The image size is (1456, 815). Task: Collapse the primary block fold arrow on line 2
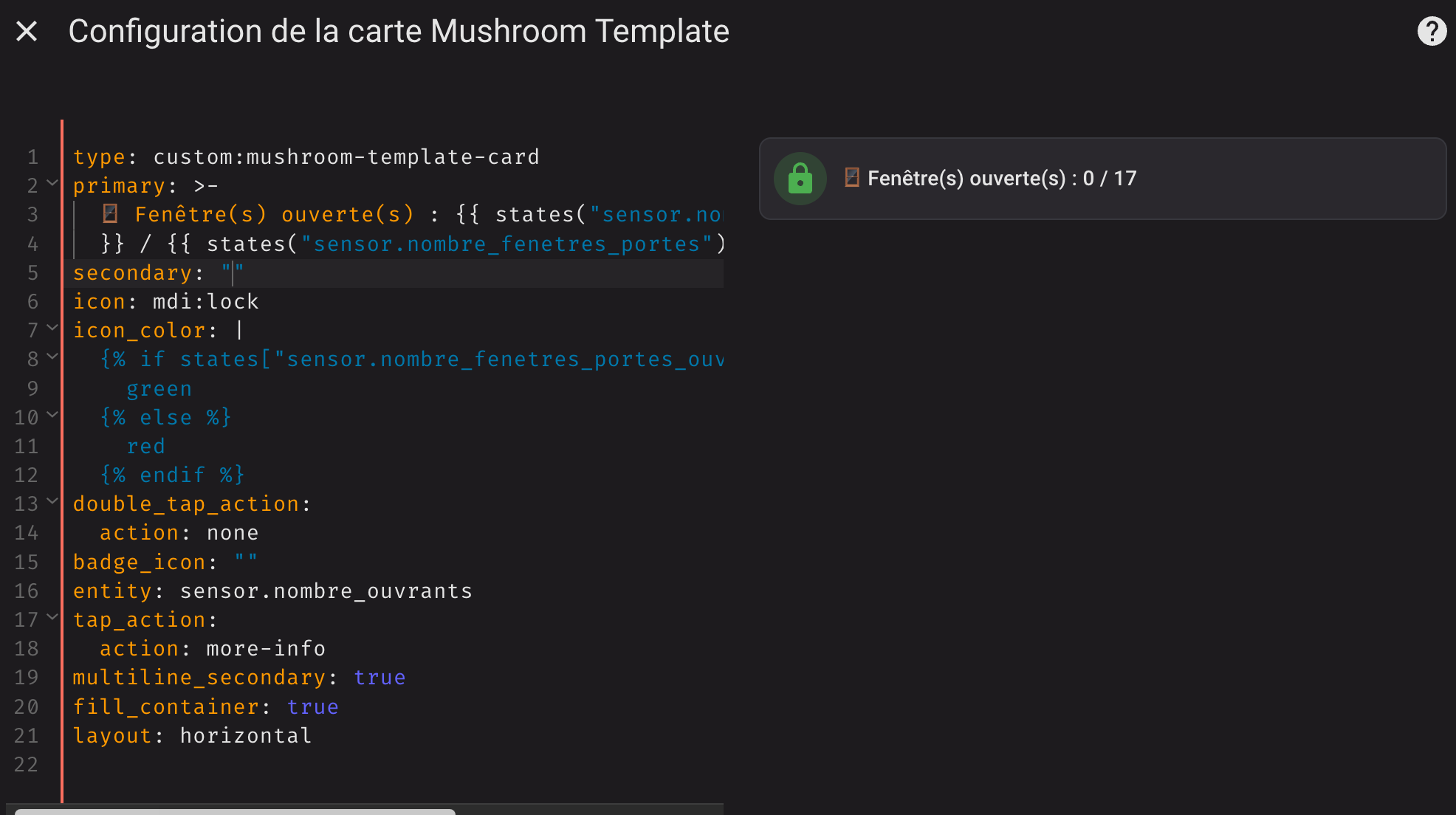(52, 183)
